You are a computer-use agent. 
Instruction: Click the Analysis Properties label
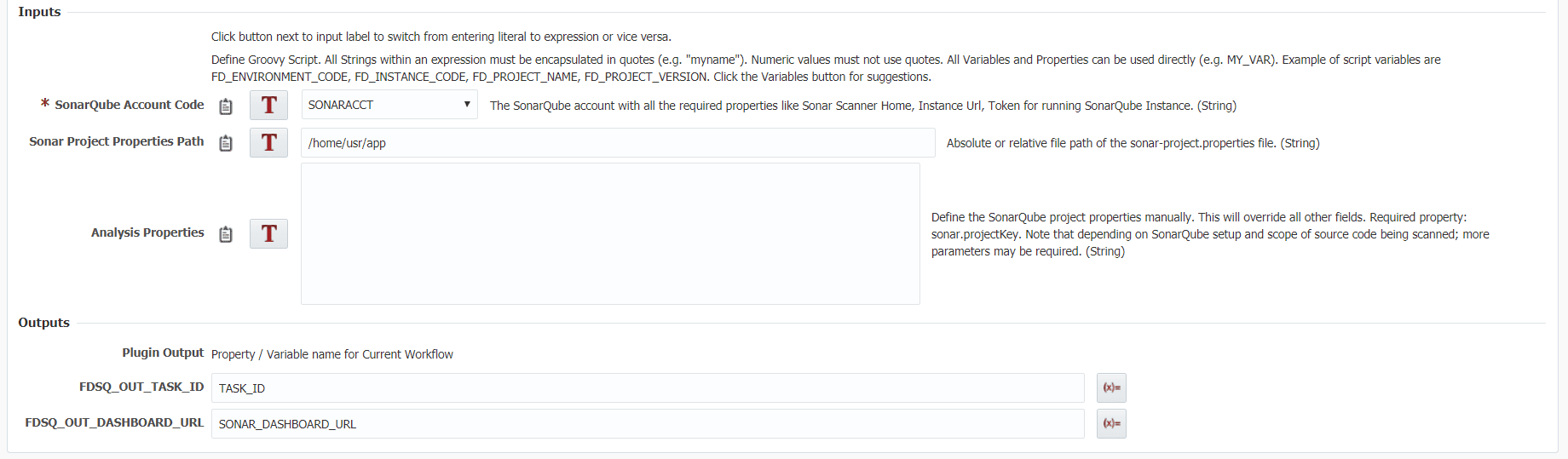click(147, 232)
